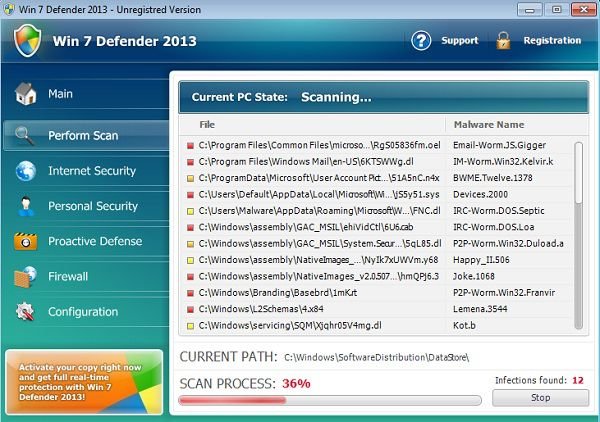
Task: Select the P2P-Worm.Win32.Franvir entry
Action: tap(504, 293)
